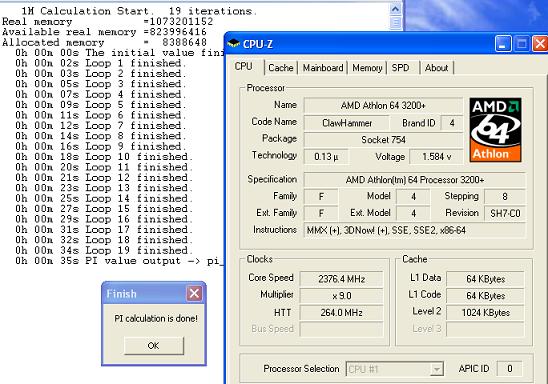Click the 'Real memory' line in Super PI
The height and width of the screenshot is (384, 548).
pos(107,22)
